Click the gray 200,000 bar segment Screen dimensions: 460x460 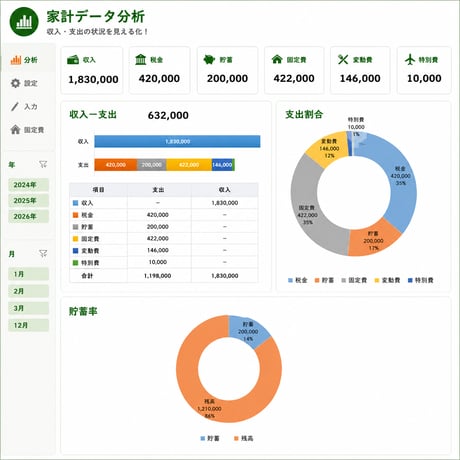tap(152, 165)
